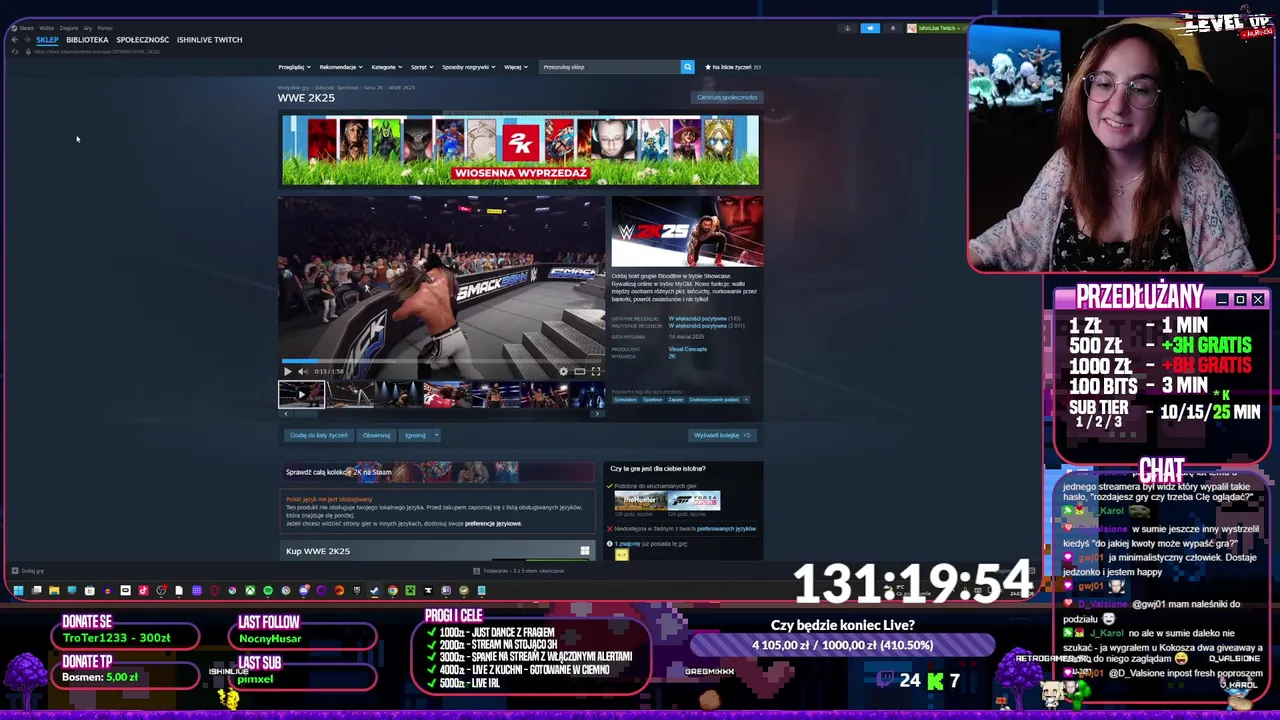Open the Steam menu in menu bar
1280x720 pixels.
pos(26,28)
